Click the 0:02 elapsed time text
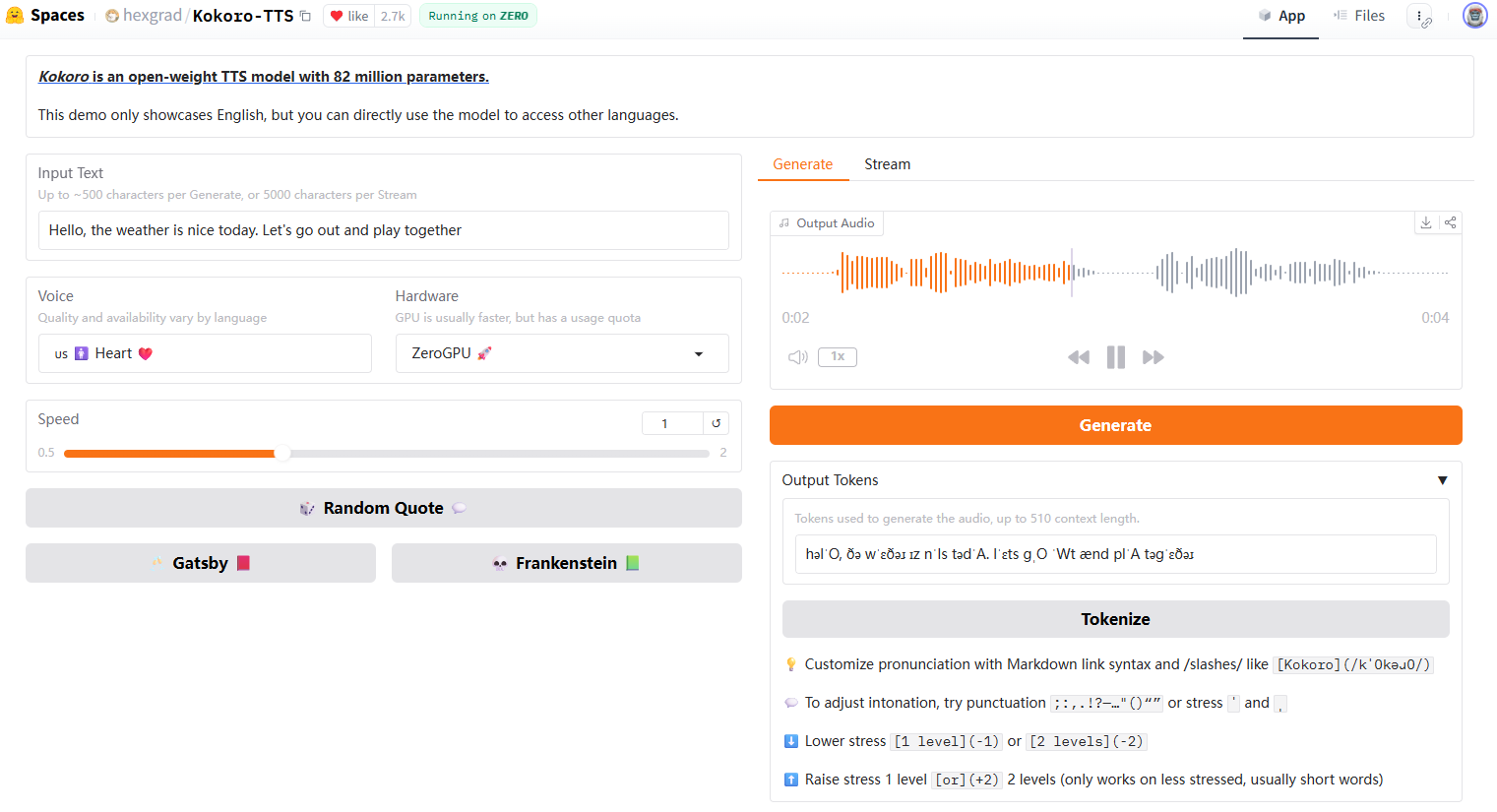The height and width of the screenshot is (812, 1497). coord(795,318)
